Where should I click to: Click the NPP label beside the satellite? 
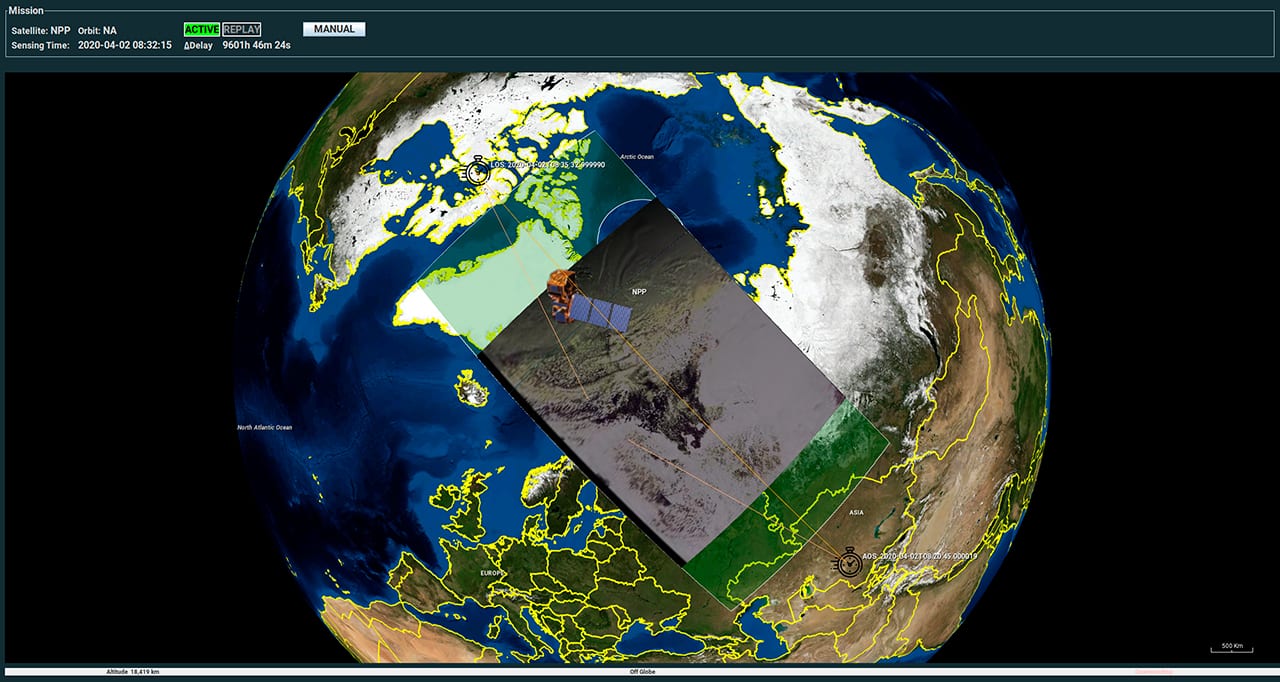(x=640, y=293)
